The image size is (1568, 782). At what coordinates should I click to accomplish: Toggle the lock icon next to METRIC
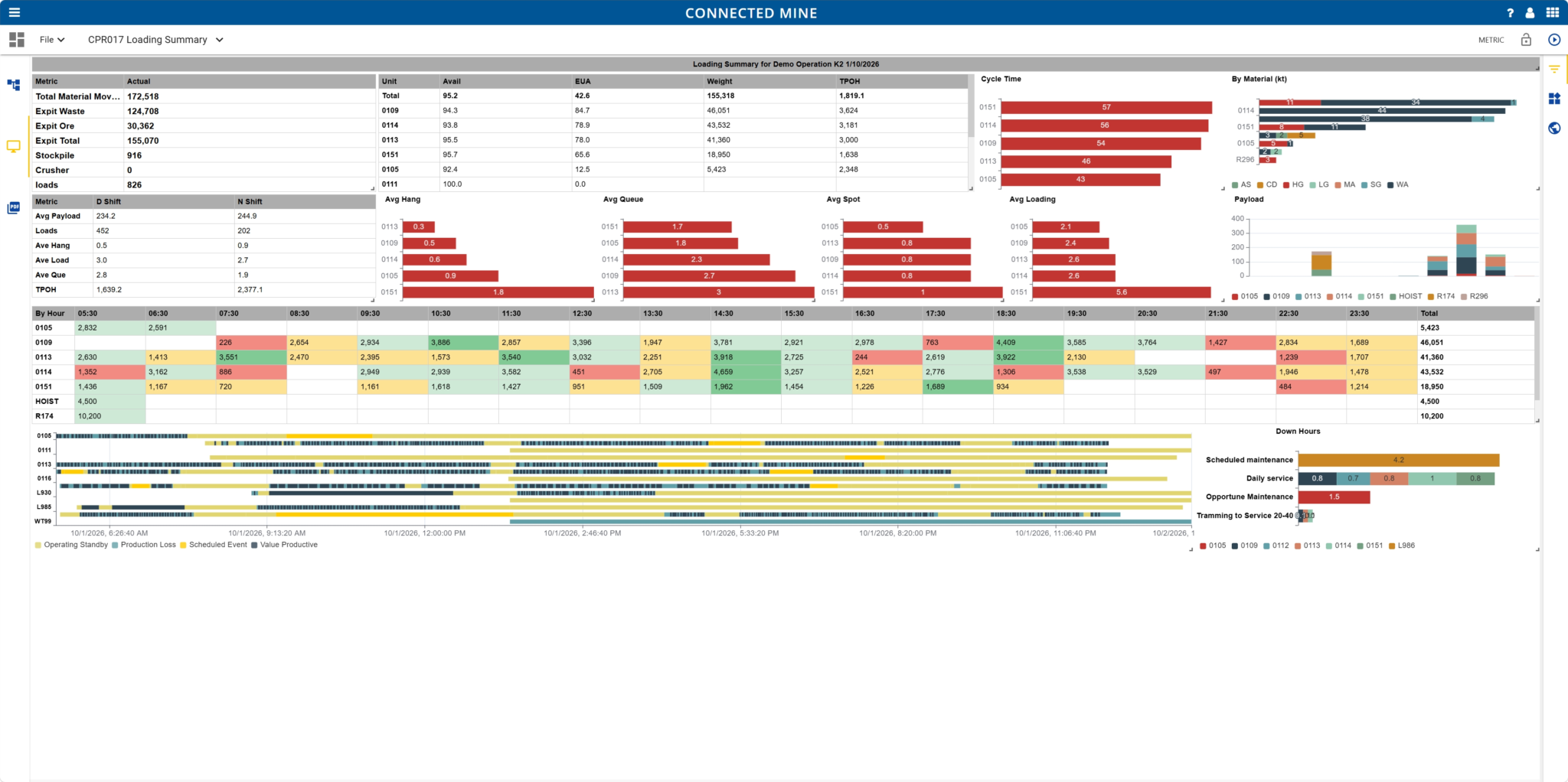point(1526,40)
